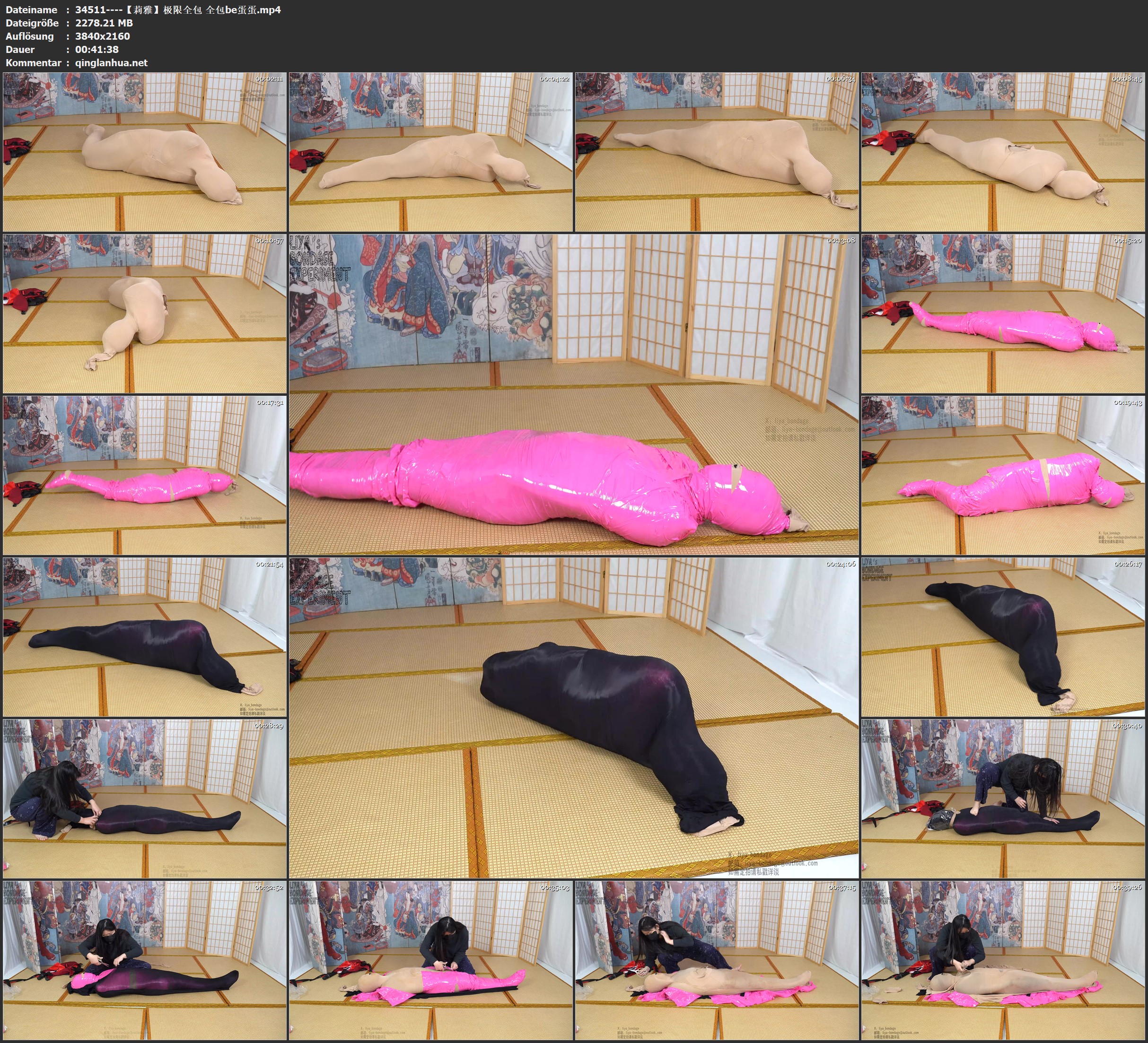1148x1043 pixels.
Task: Click the thumbnail marked 00:26:17
Action: coord(1003,636)
